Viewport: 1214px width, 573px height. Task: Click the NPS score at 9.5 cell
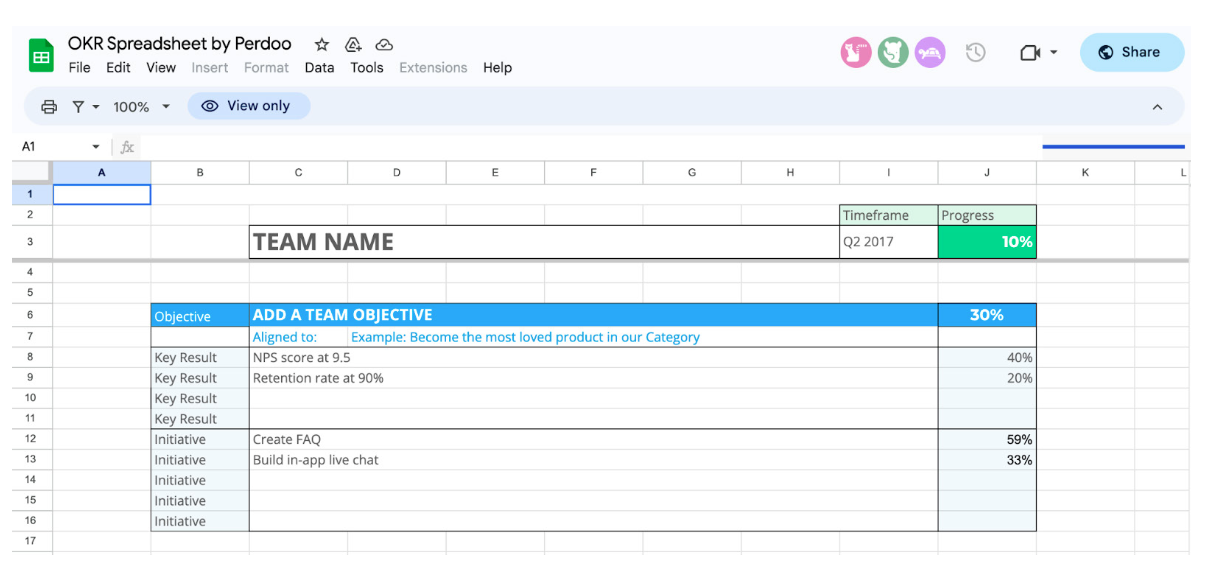pos(593,357)
